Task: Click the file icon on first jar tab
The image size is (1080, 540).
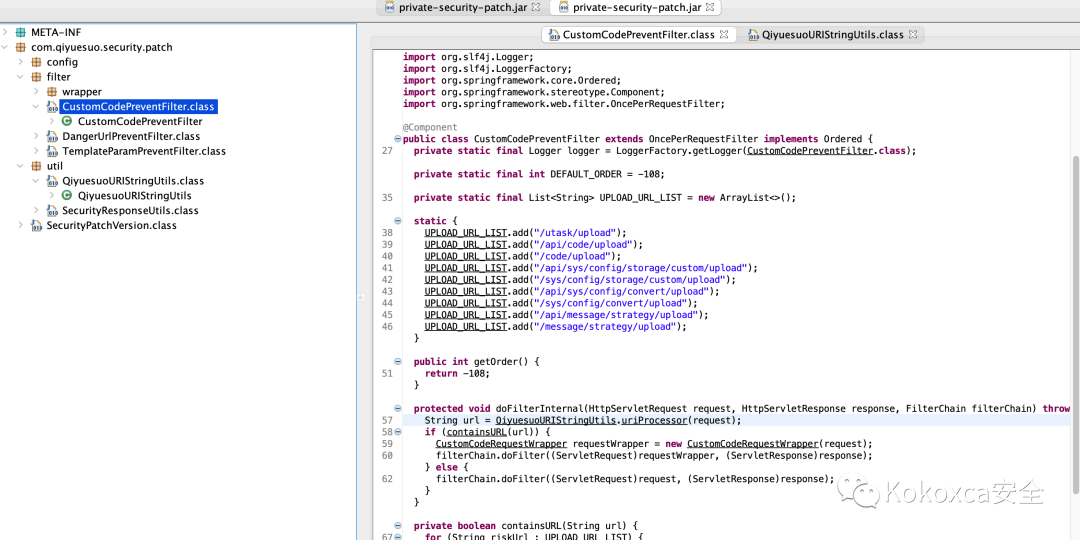Action: click(390, 8)
